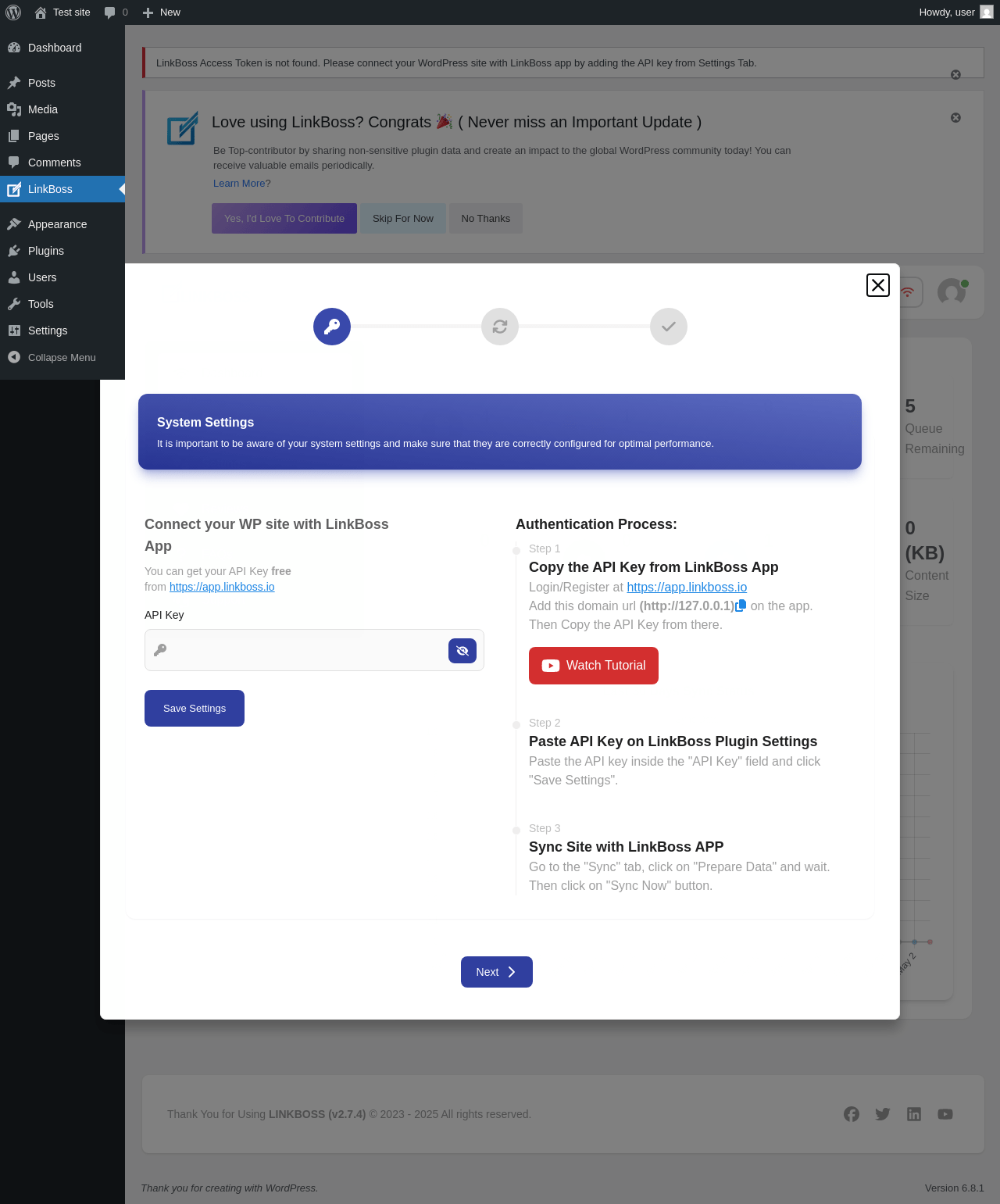The image size is (1000, 1204).
Task: Click the Skip For Now button
Action: 403,219
